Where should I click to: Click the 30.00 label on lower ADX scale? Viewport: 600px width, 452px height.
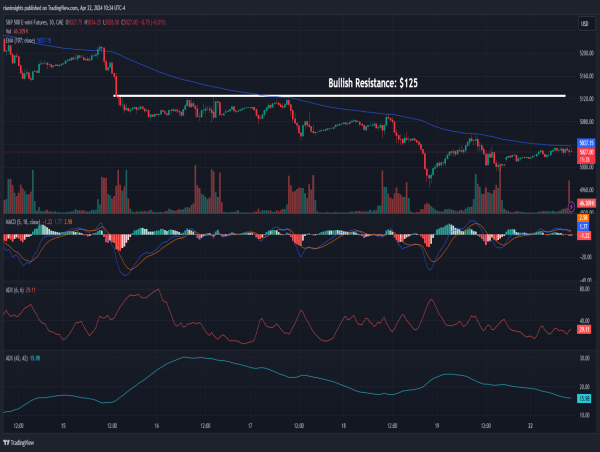(584, 358)
